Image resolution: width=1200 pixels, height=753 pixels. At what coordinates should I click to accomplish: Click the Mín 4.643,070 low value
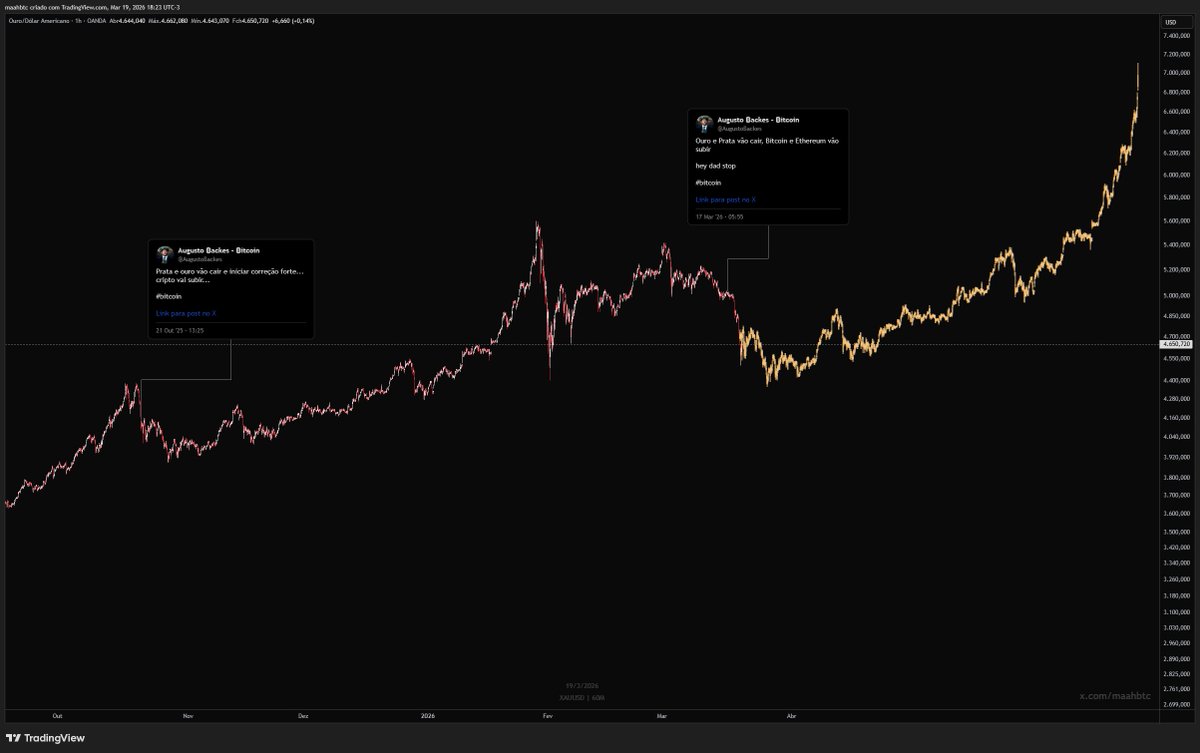pos(210,21)
